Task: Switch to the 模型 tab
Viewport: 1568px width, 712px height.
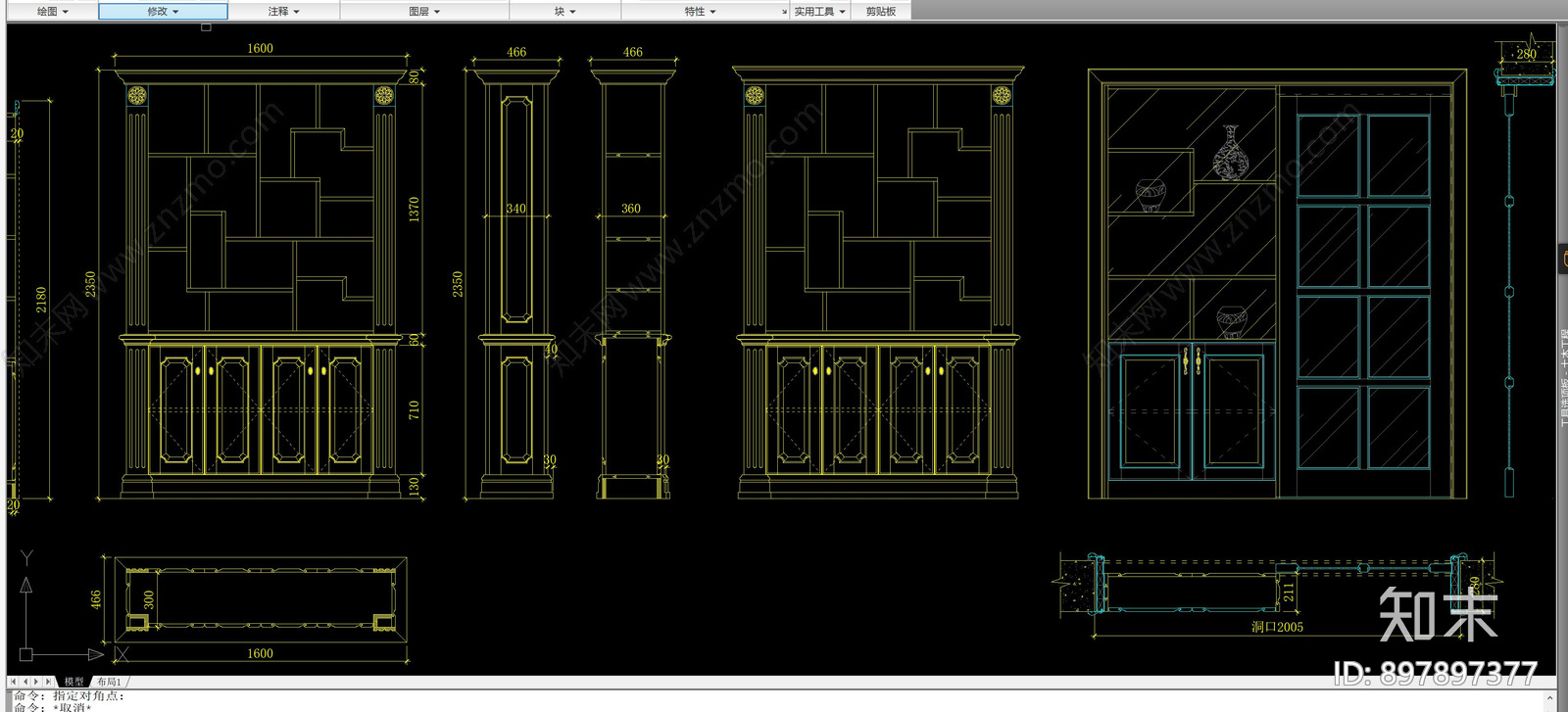Action: [74, 681]
